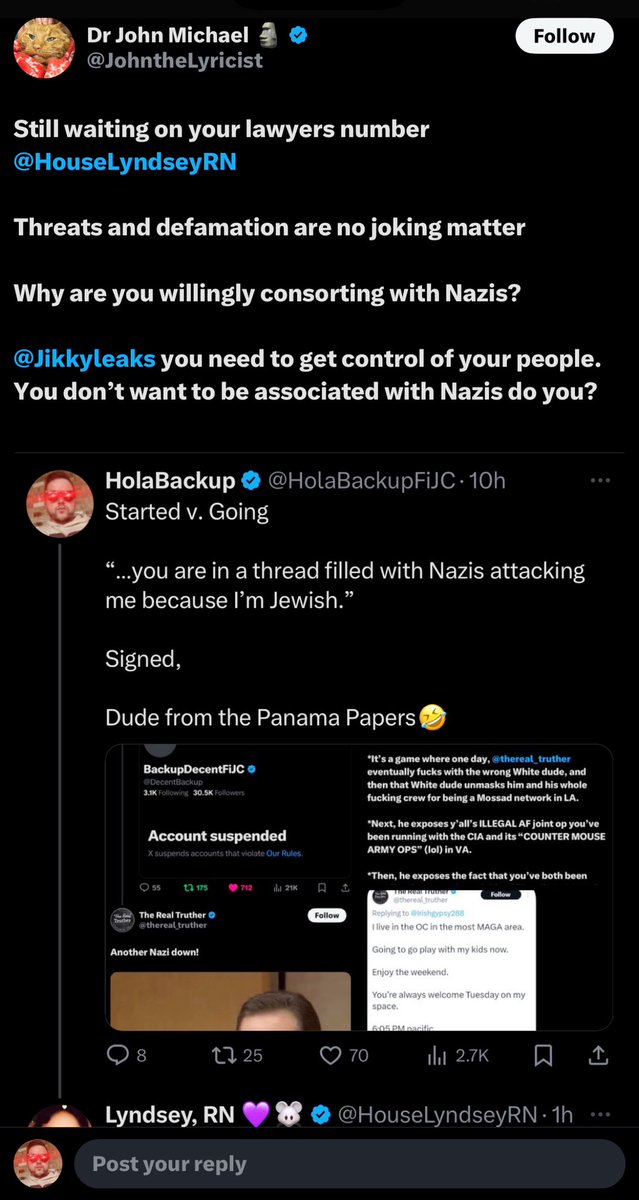This screenshot has width=639, height=1200.
Task: Open Dr John Michael's cat profile picture
Action: (43, 47)
